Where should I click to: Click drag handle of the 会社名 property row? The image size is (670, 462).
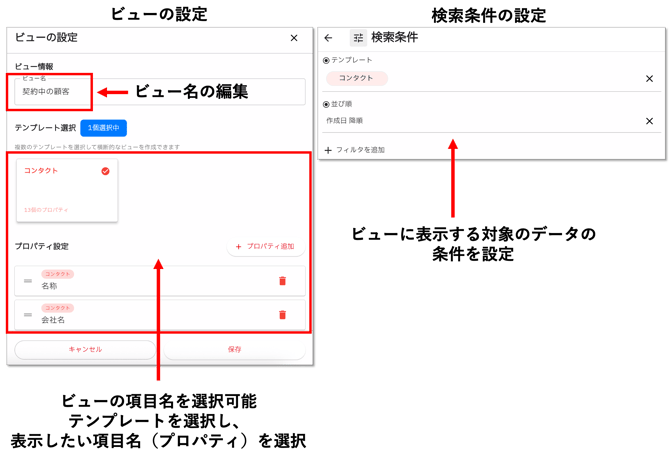(x=28, y=315)
